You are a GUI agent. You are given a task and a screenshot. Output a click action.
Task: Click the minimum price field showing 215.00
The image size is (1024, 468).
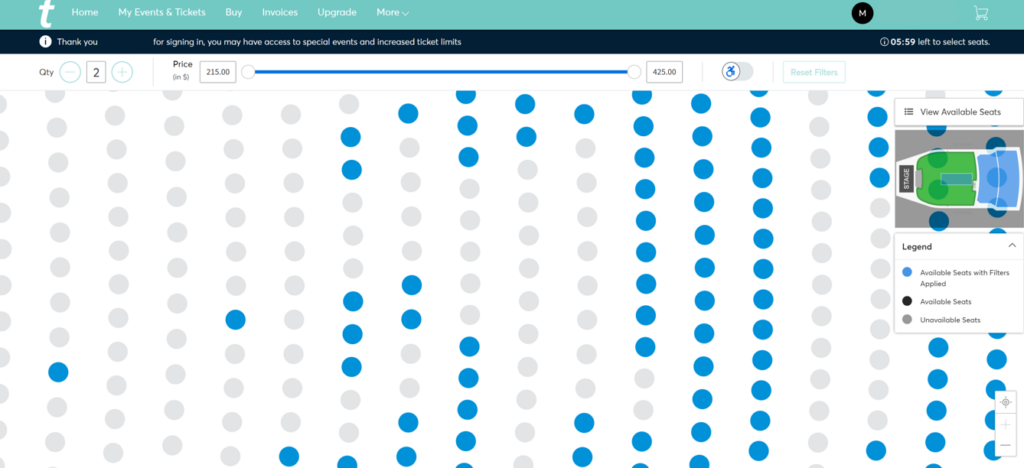tap(218, 72)
